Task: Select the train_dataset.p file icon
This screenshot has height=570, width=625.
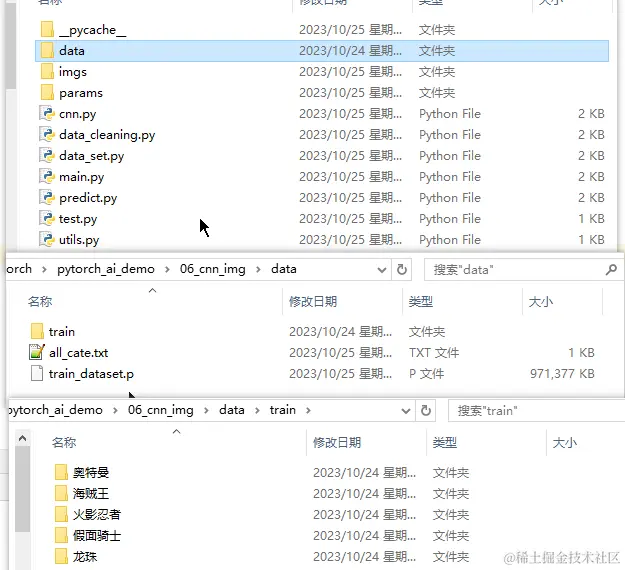Action: (x=37, y=373)
